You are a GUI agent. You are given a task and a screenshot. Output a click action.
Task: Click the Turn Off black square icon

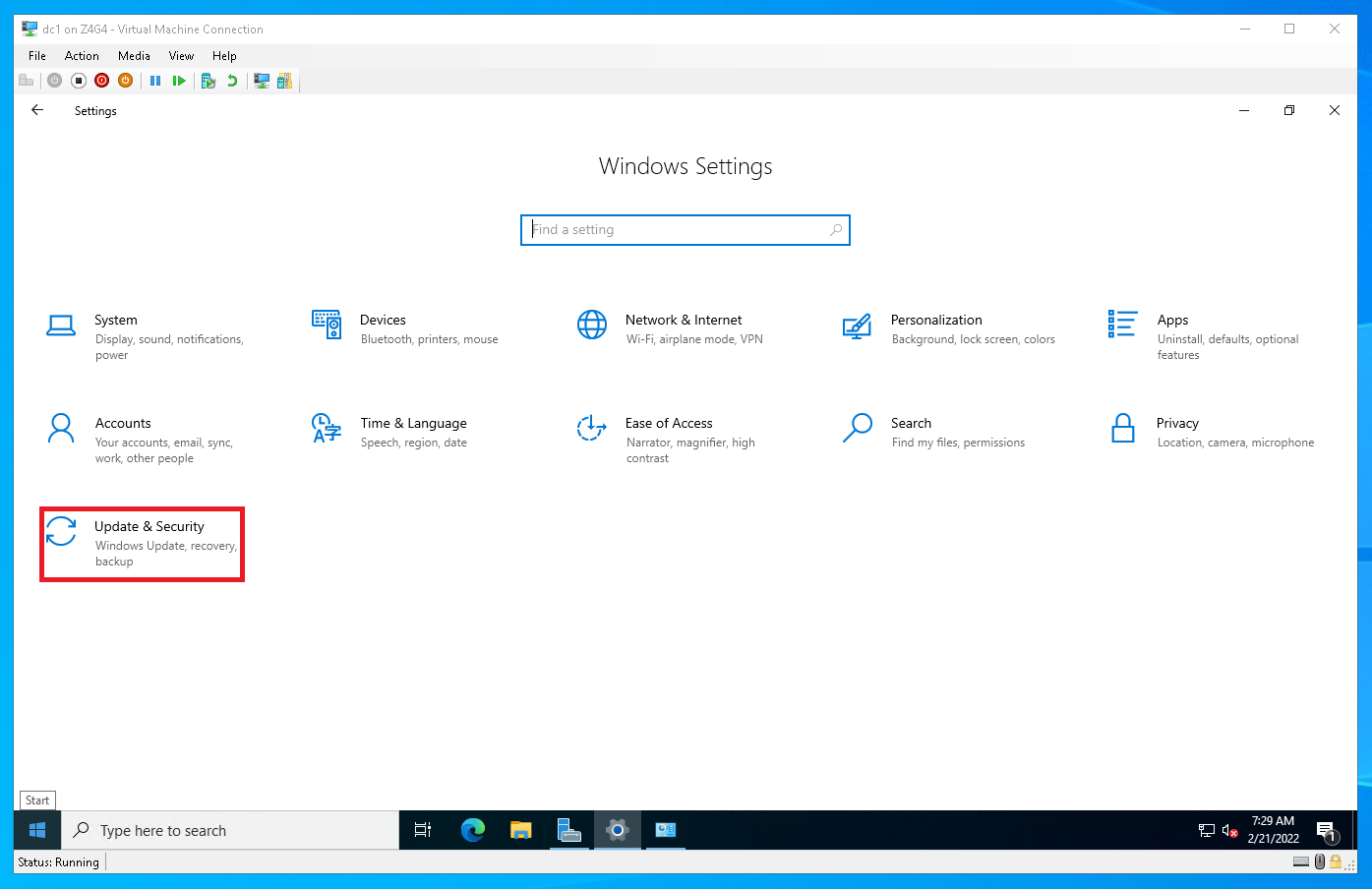pos(79,81)
